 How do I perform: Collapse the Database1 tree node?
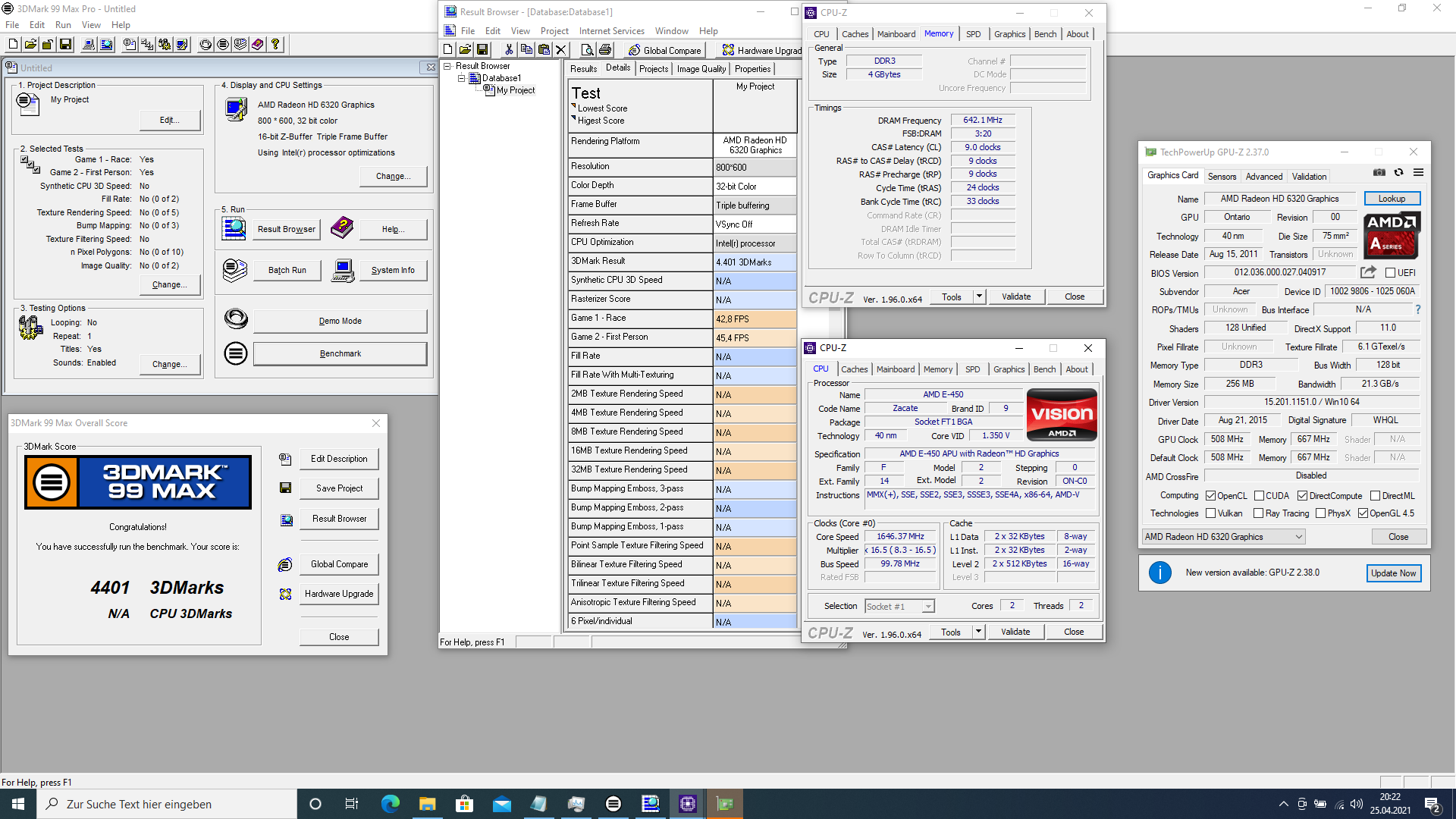(461, 78)
